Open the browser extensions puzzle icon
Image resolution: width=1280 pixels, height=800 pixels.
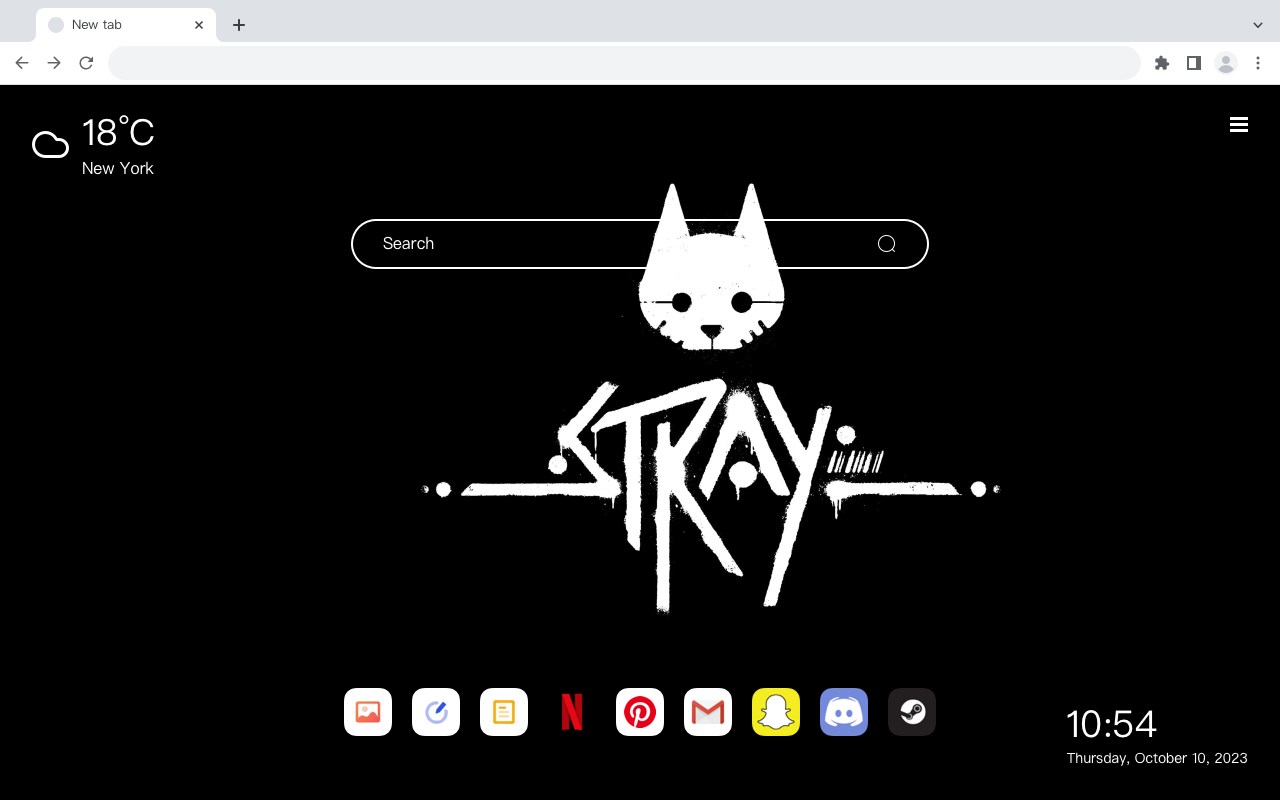pos(1162,63)
